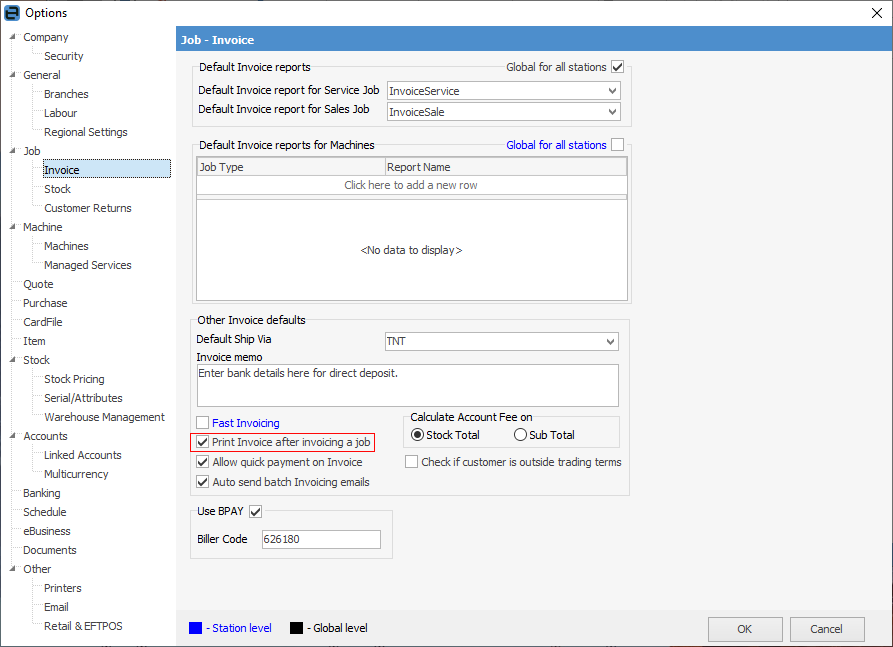Open Default Invoice report for Sales Job dropdown
This screenshot has height=647, width=893.
point(612,112)
